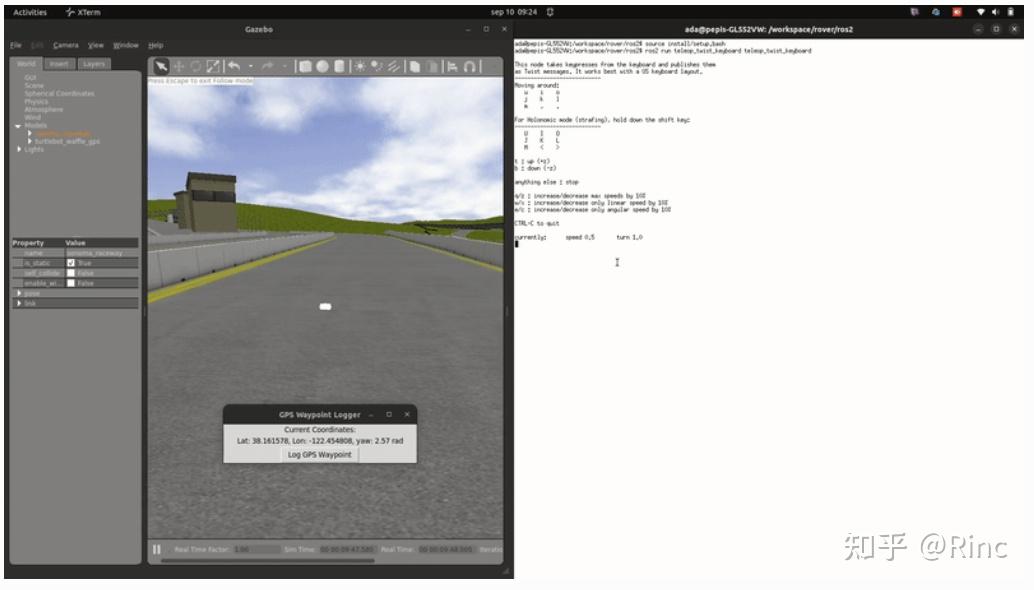Open the volume icon in system tray
Image resolution: width=1034 pixels, height=590 pixels.
996,12
